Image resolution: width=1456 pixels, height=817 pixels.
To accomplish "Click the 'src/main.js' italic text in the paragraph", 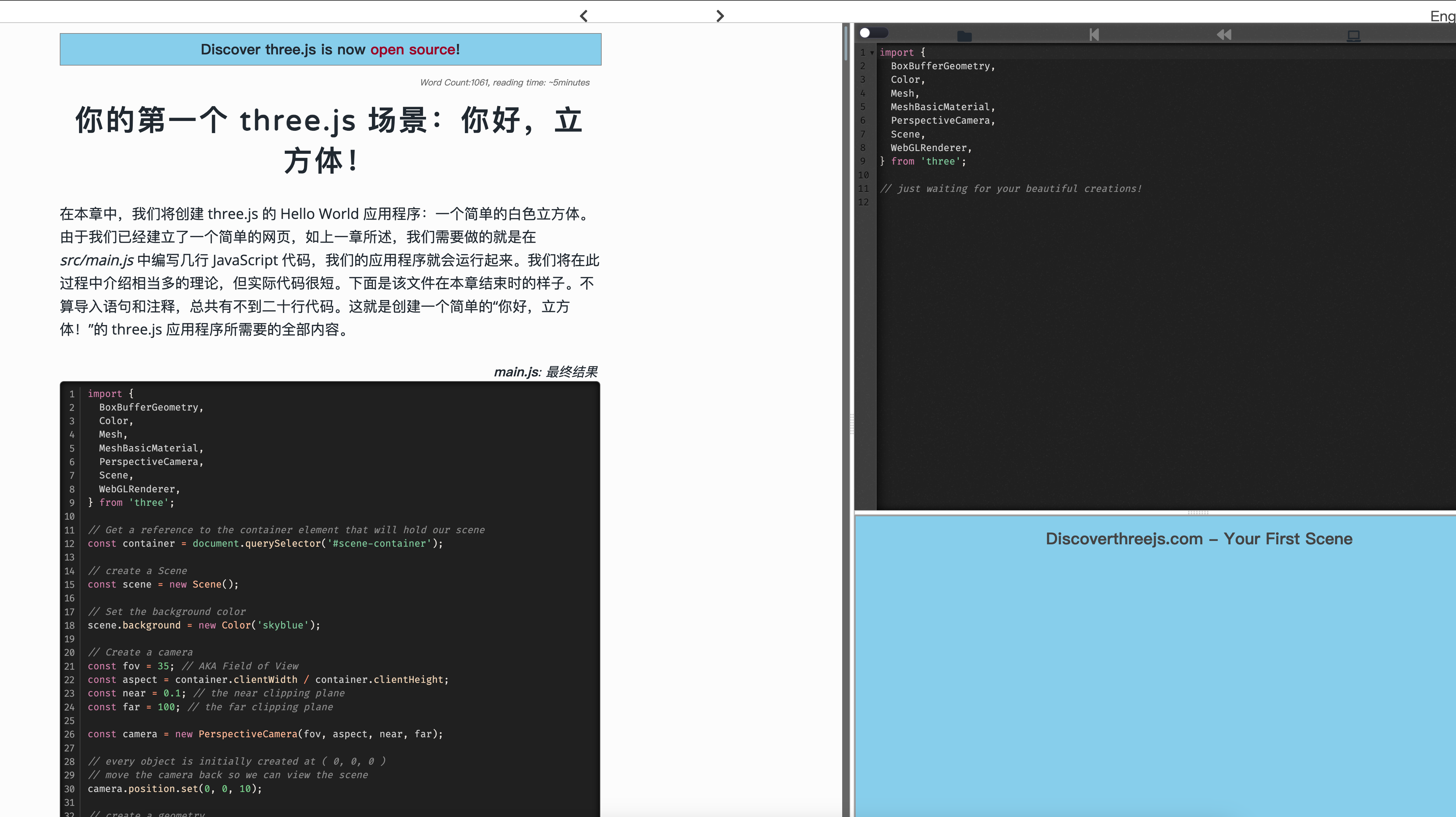I will [97, 260].
